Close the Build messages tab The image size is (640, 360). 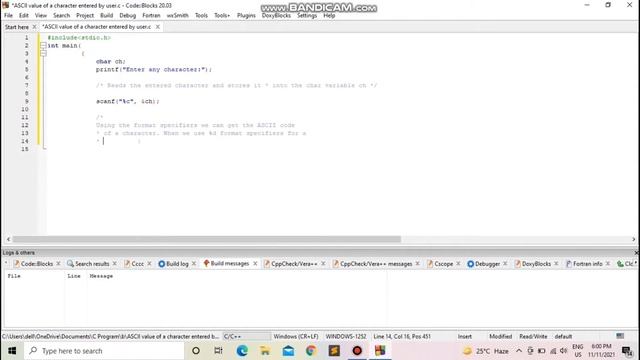255,264
